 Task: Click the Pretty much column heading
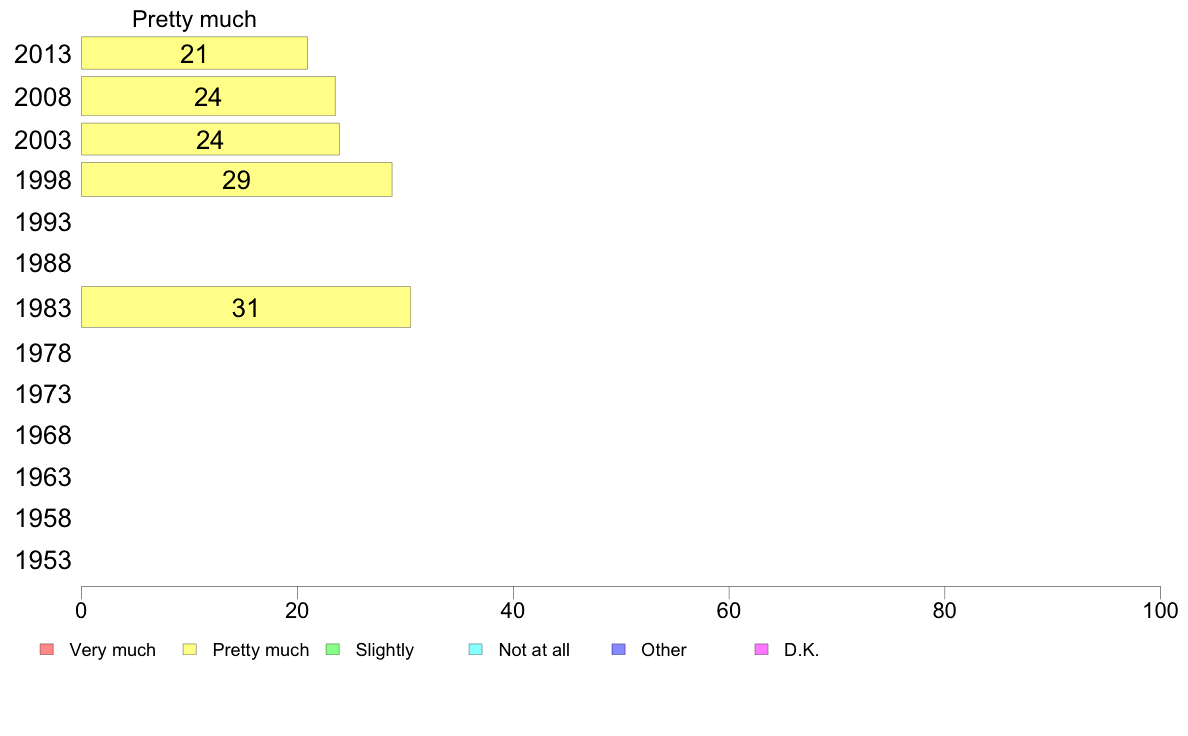pyautogui.click(x=194, y=19)
